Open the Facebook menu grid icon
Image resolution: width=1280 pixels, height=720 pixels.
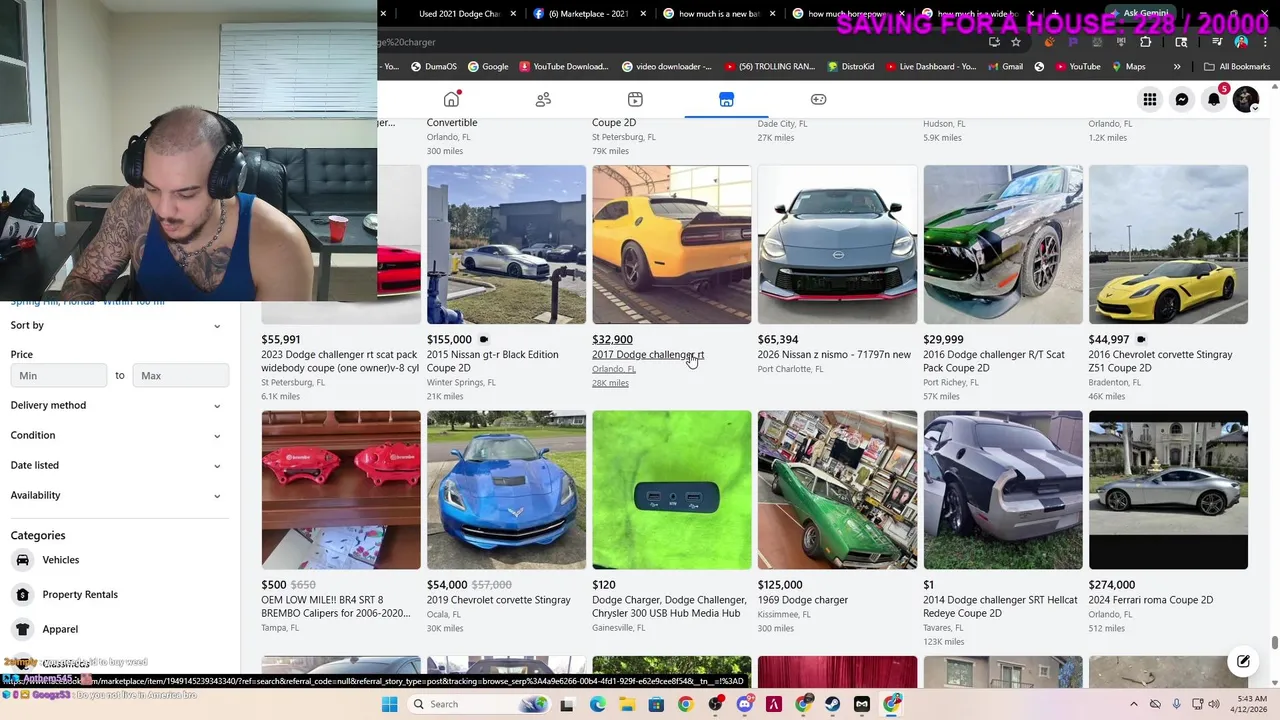tap(1150, 99)
